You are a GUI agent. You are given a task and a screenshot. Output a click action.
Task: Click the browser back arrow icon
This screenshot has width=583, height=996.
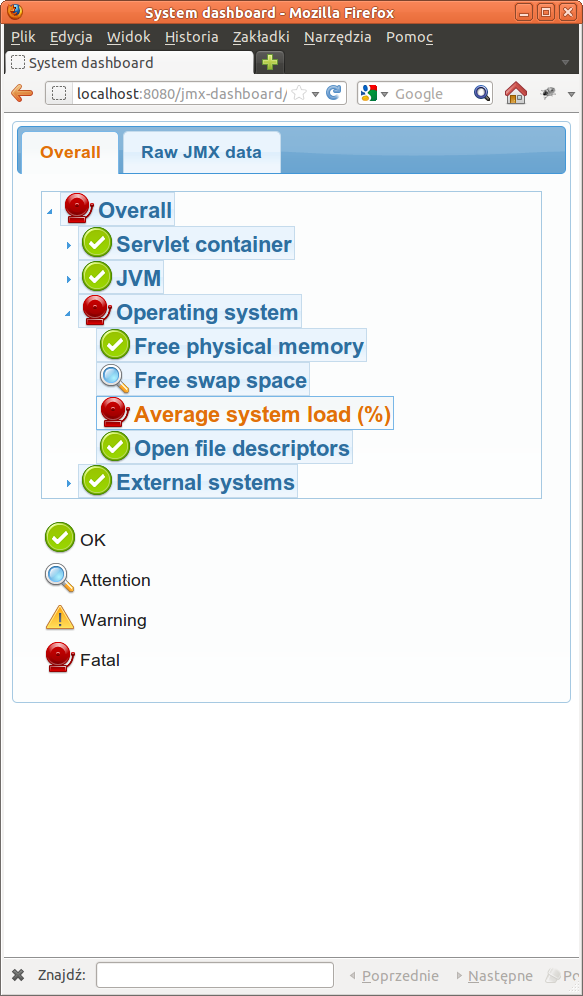(x=22, y=94)
